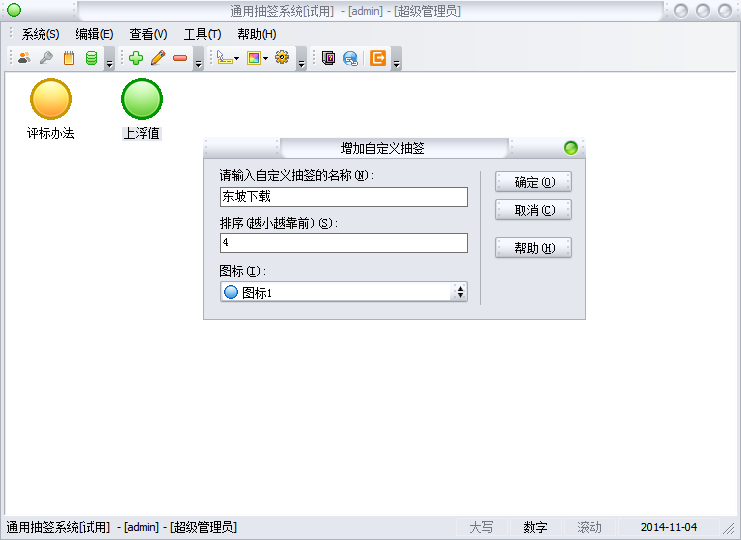Click the 增加自定义抽签 dialog title
Screen dimensions: 741x540
(382, 148)
